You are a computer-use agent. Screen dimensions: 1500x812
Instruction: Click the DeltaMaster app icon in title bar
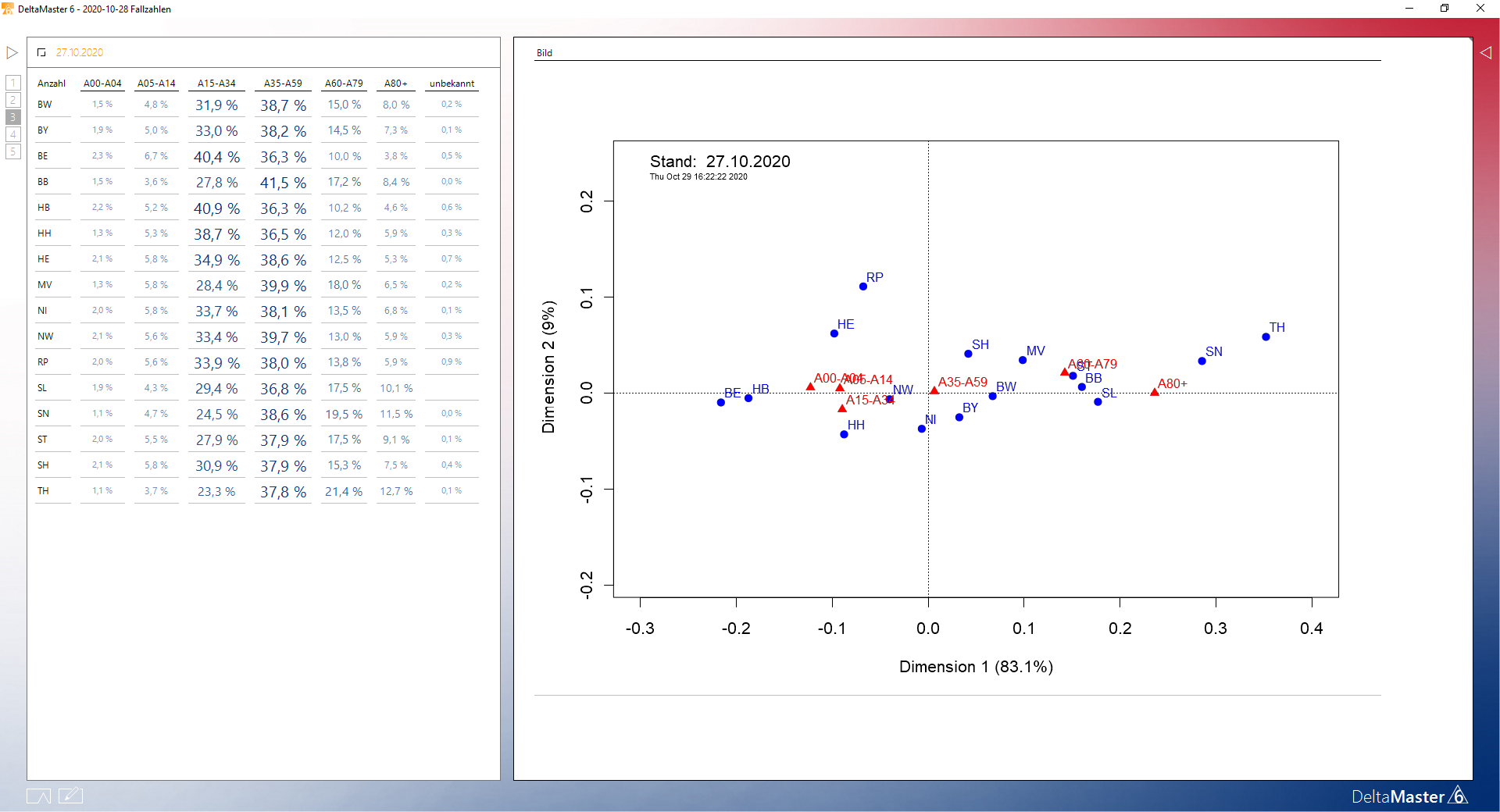[8, 9]
